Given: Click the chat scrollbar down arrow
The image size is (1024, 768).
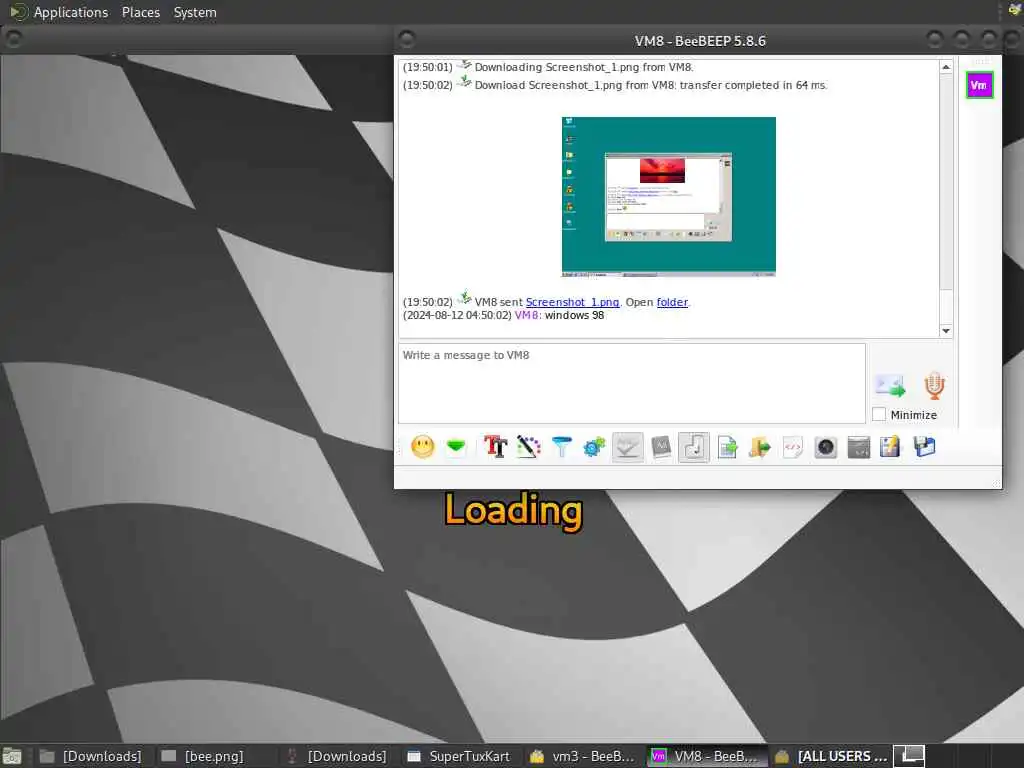Looking at the screenshot, I should (946, 330).
